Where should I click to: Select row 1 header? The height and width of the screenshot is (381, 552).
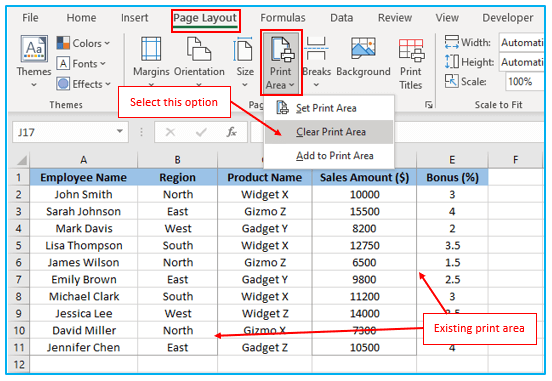(19, 177)
